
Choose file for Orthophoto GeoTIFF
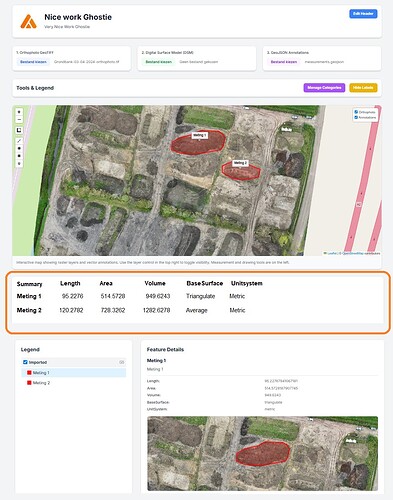click(x=33, y=62)
